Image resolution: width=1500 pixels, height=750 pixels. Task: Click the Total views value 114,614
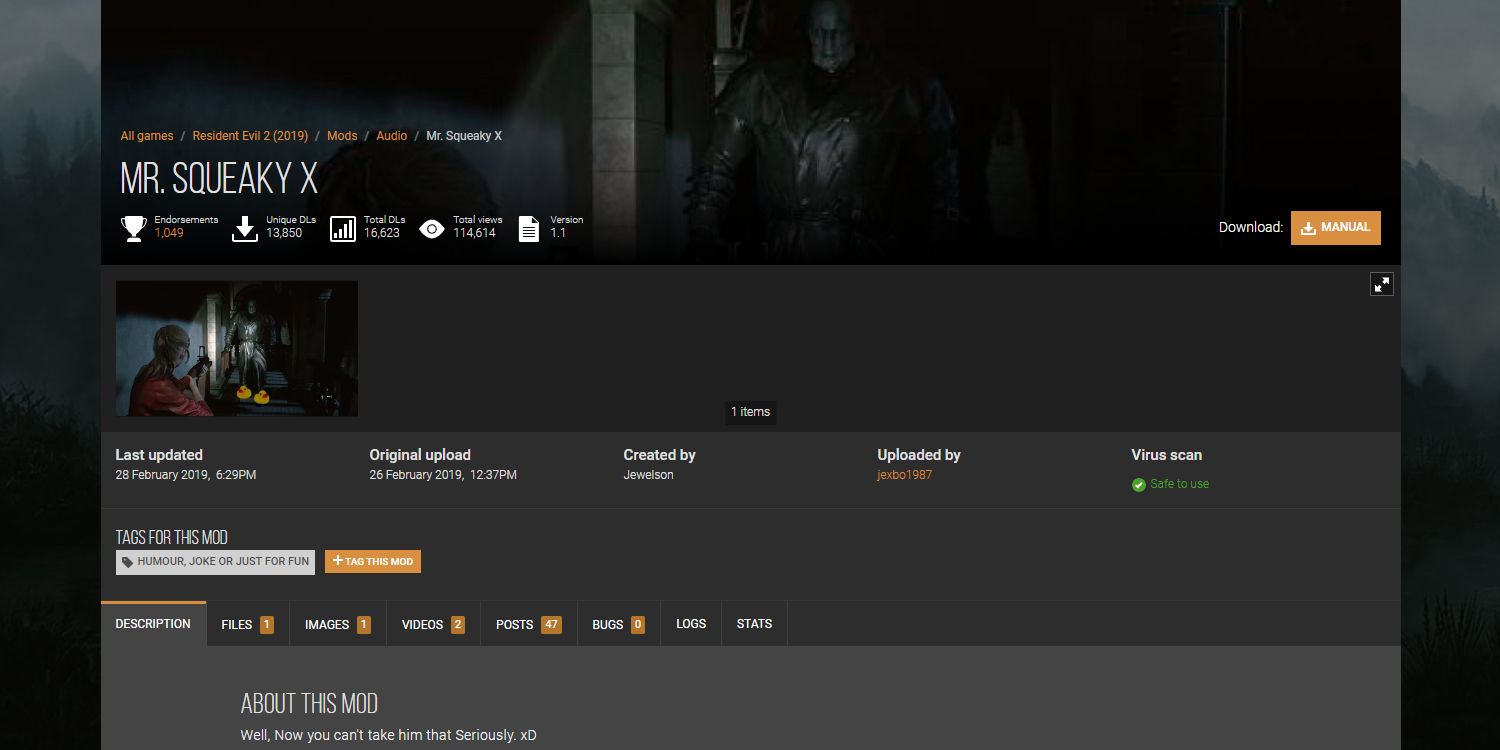coord(474,233)
